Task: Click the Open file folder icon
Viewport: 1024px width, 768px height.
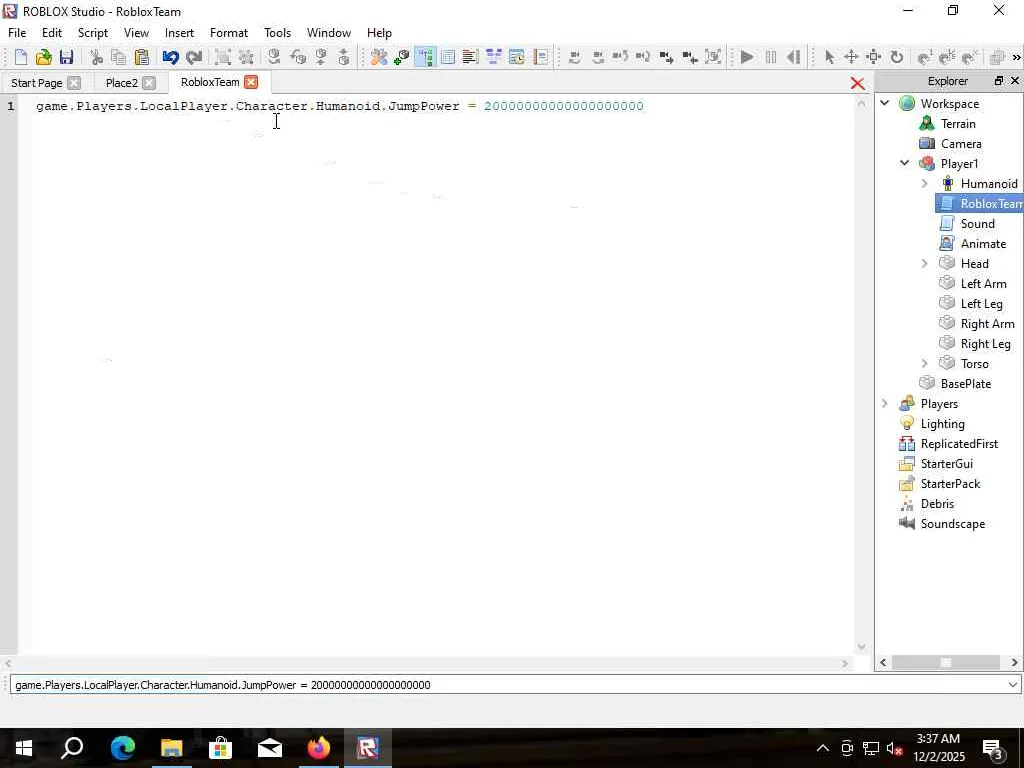Action: [43, 57]
